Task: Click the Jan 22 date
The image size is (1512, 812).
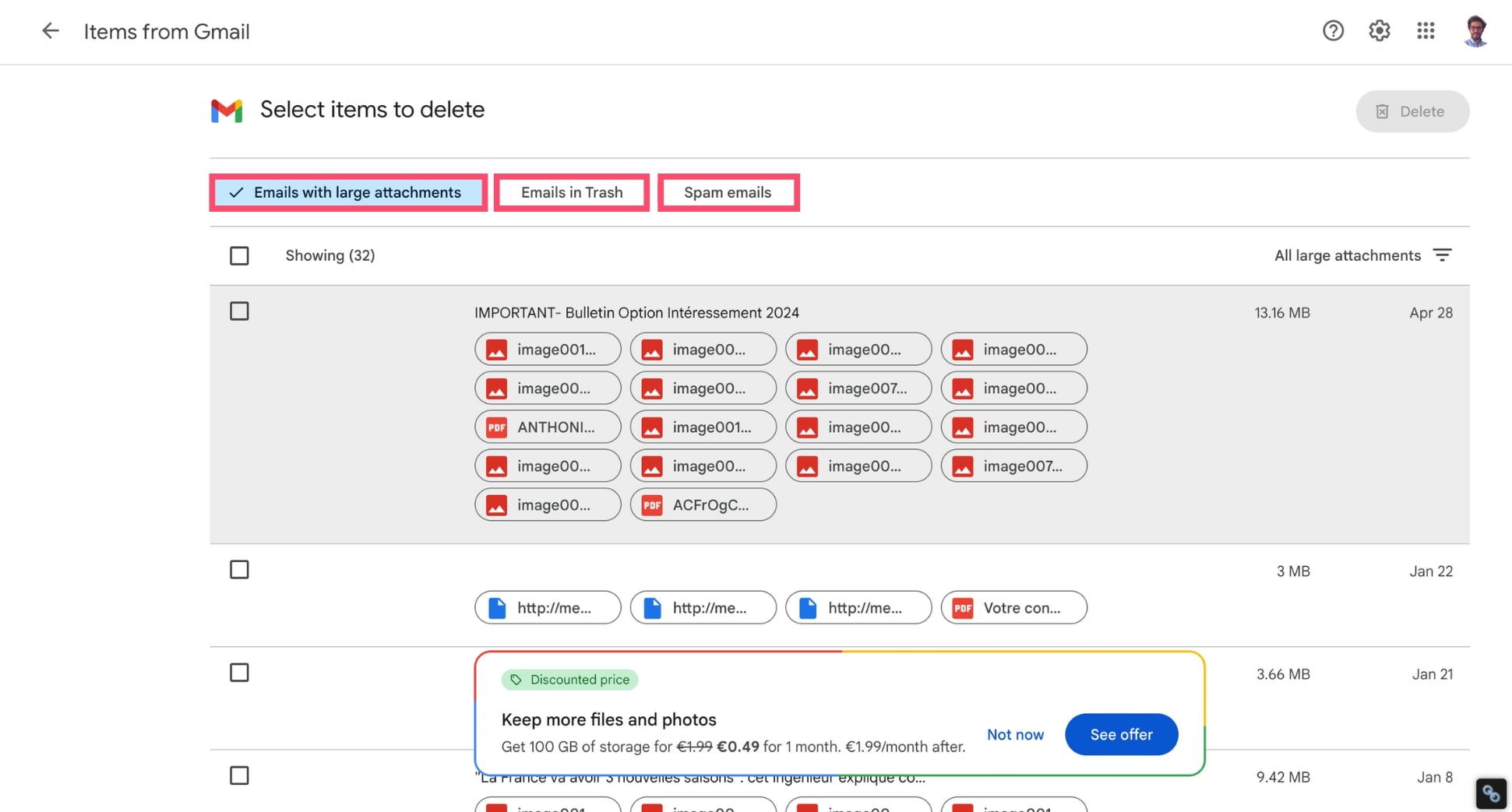Action: [1431, 571]
